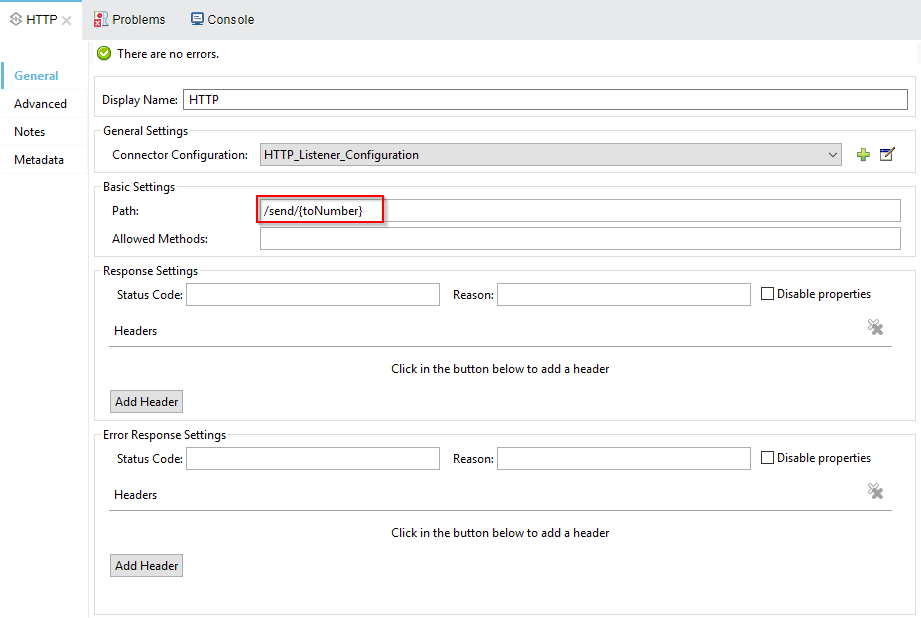Viewport: 921px width, 618px height.
Task: Click remove headers icon in Response Settings
Action: click(x=875, y=327)
